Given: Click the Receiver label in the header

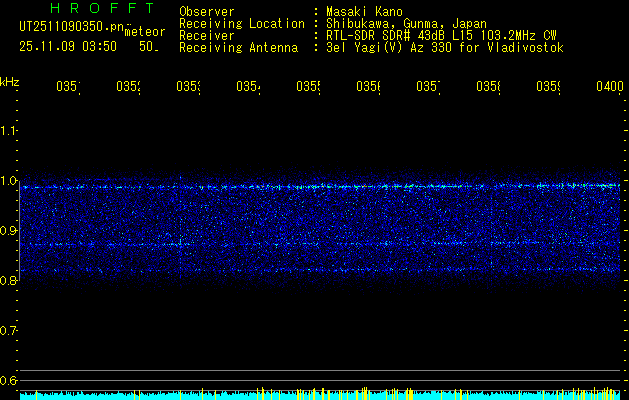Looking at the screenshot, I should click(x=207, y=36).
